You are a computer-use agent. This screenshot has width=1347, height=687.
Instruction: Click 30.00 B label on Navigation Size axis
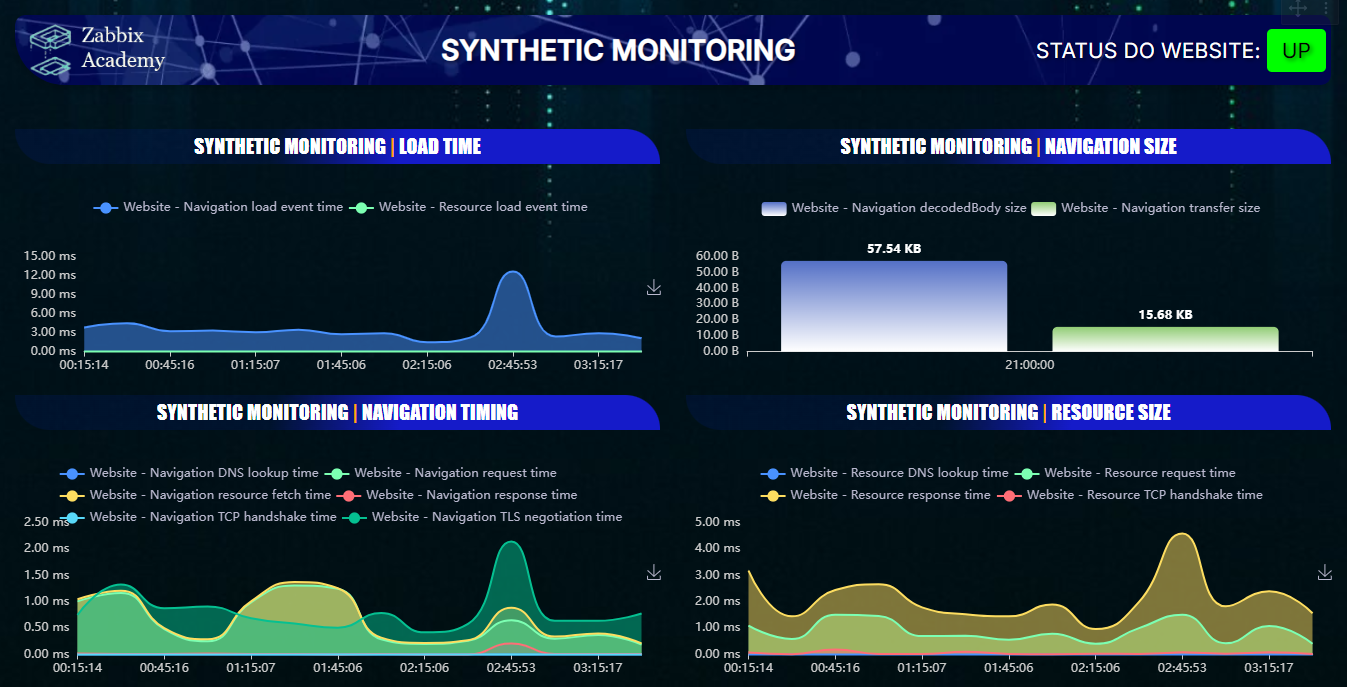(716, 303)
